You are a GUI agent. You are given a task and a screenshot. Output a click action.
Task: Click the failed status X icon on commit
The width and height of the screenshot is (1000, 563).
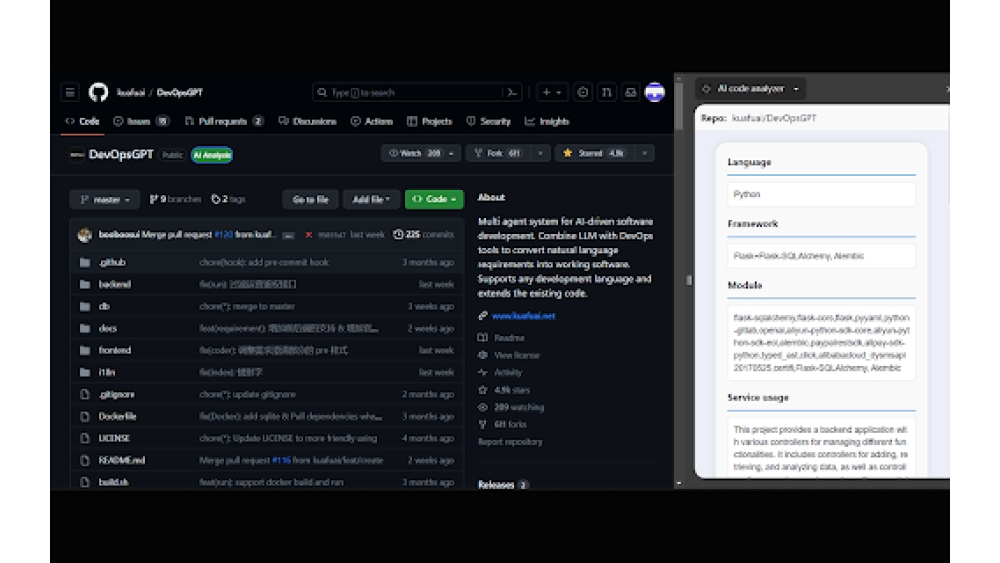tap(309, 235)
